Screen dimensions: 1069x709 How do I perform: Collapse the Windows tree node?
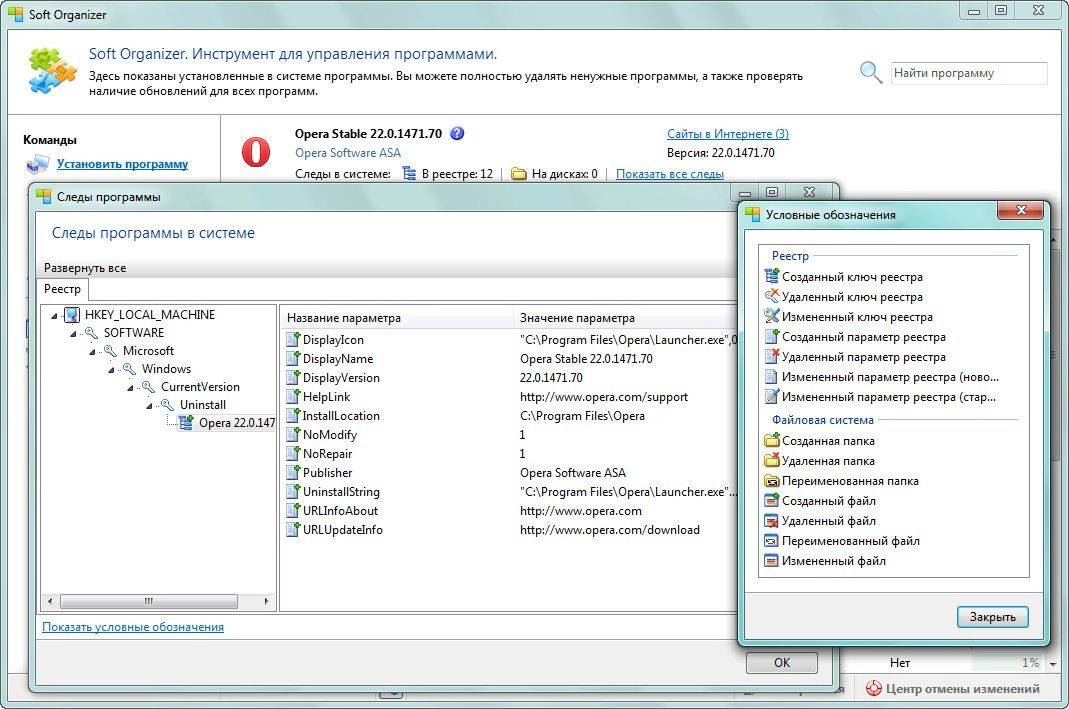tap(111, 370)
